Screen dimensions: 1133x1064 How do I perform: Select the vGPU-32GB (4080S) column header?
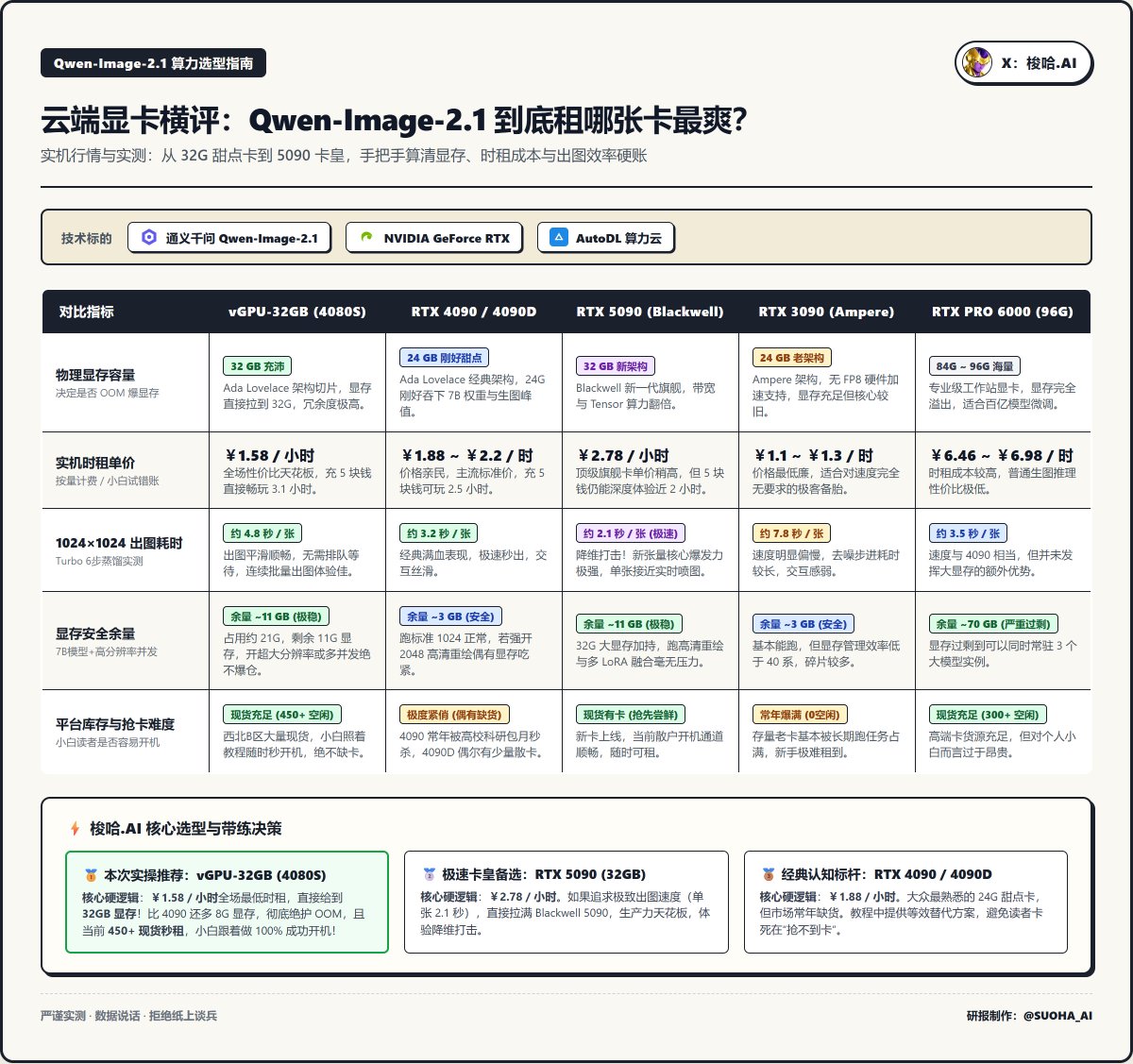tap(297, 312)
